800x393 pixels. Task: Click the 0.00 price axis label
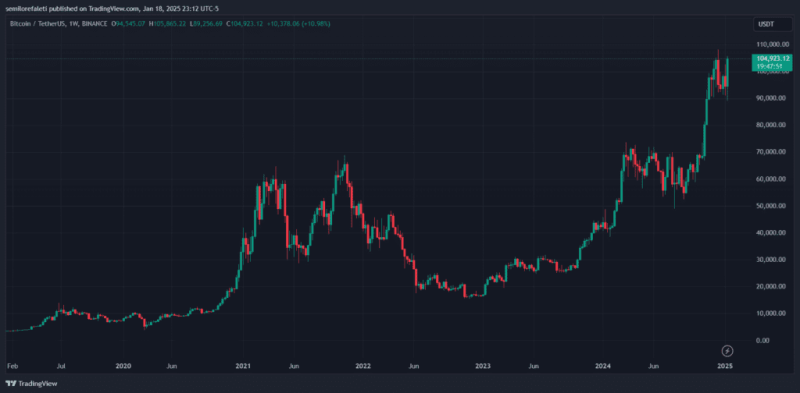point(764,340)
